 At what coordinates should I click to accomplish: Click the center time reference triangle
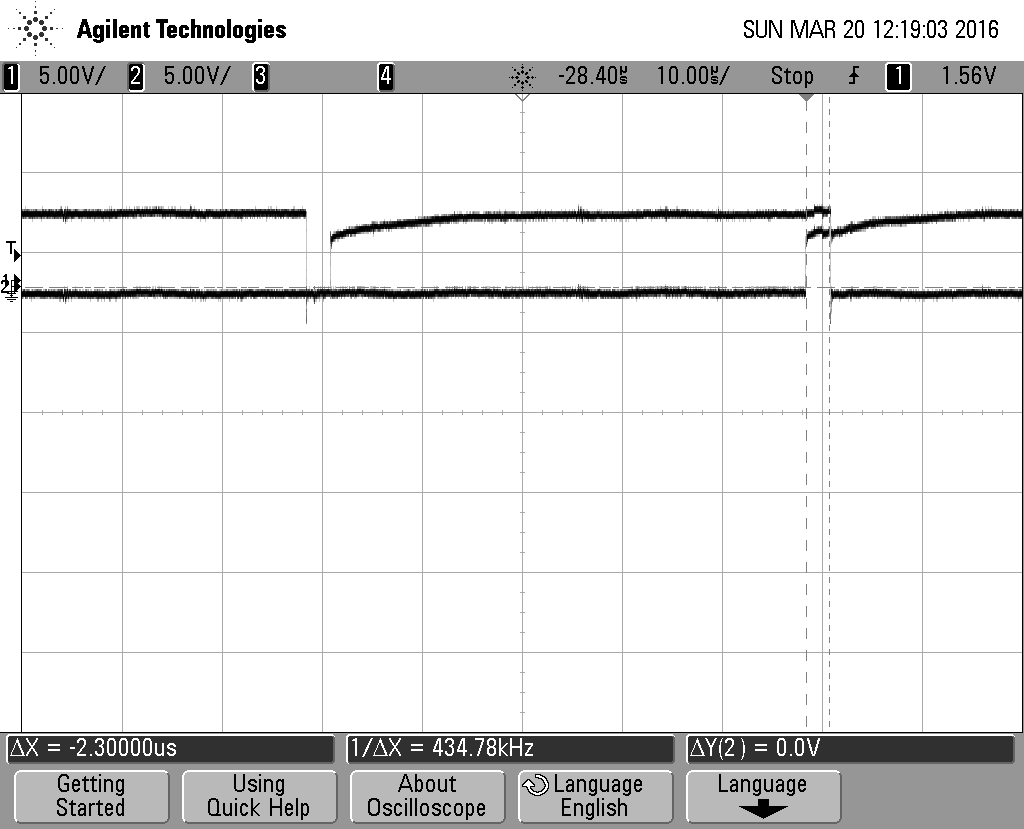point(522,97)
